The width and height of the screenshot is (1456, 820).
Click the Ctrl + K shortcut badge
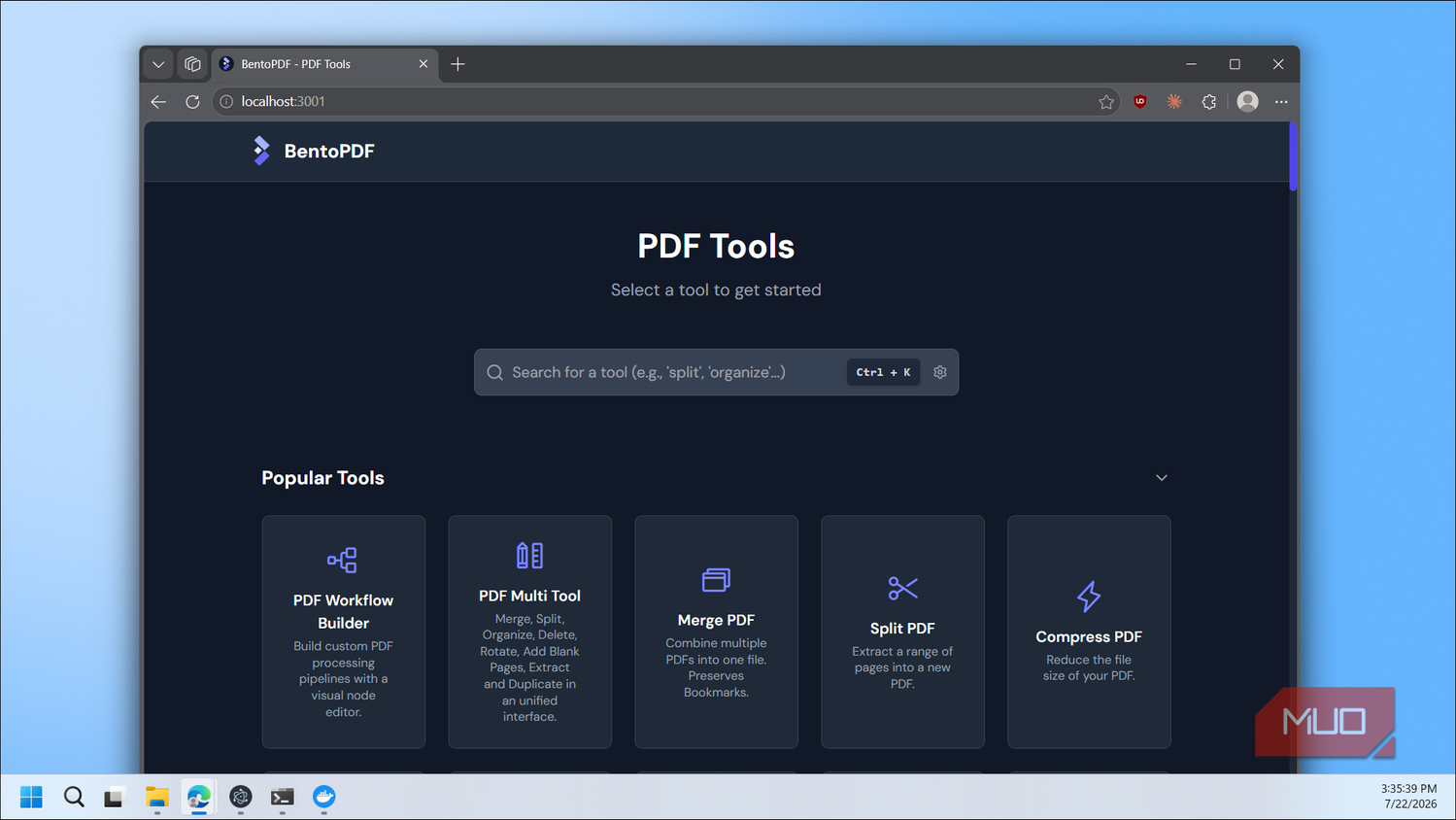click(x=883, y=372)
